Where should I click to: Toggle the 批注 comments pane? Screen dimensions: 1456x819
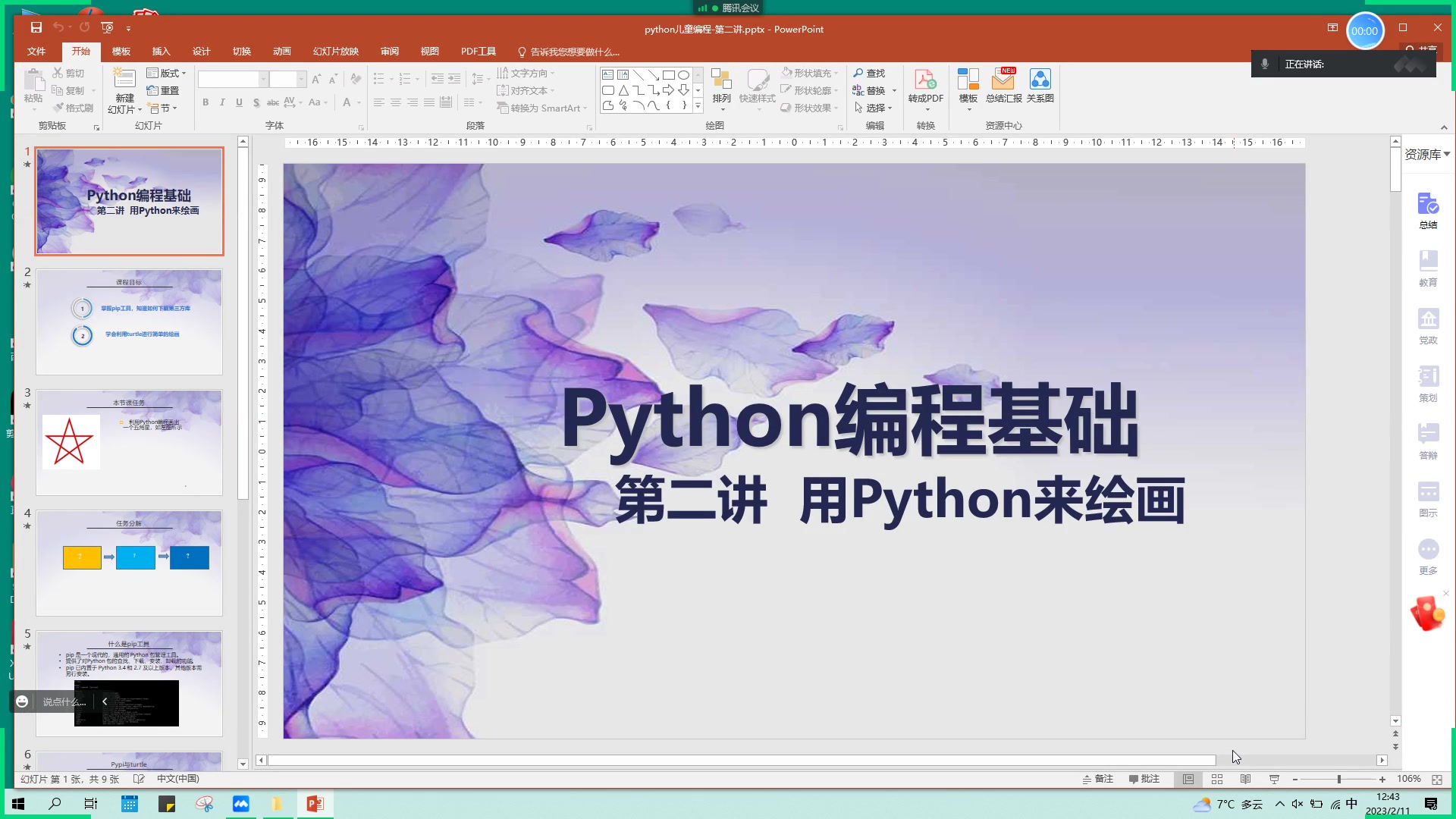[1144, 779]
